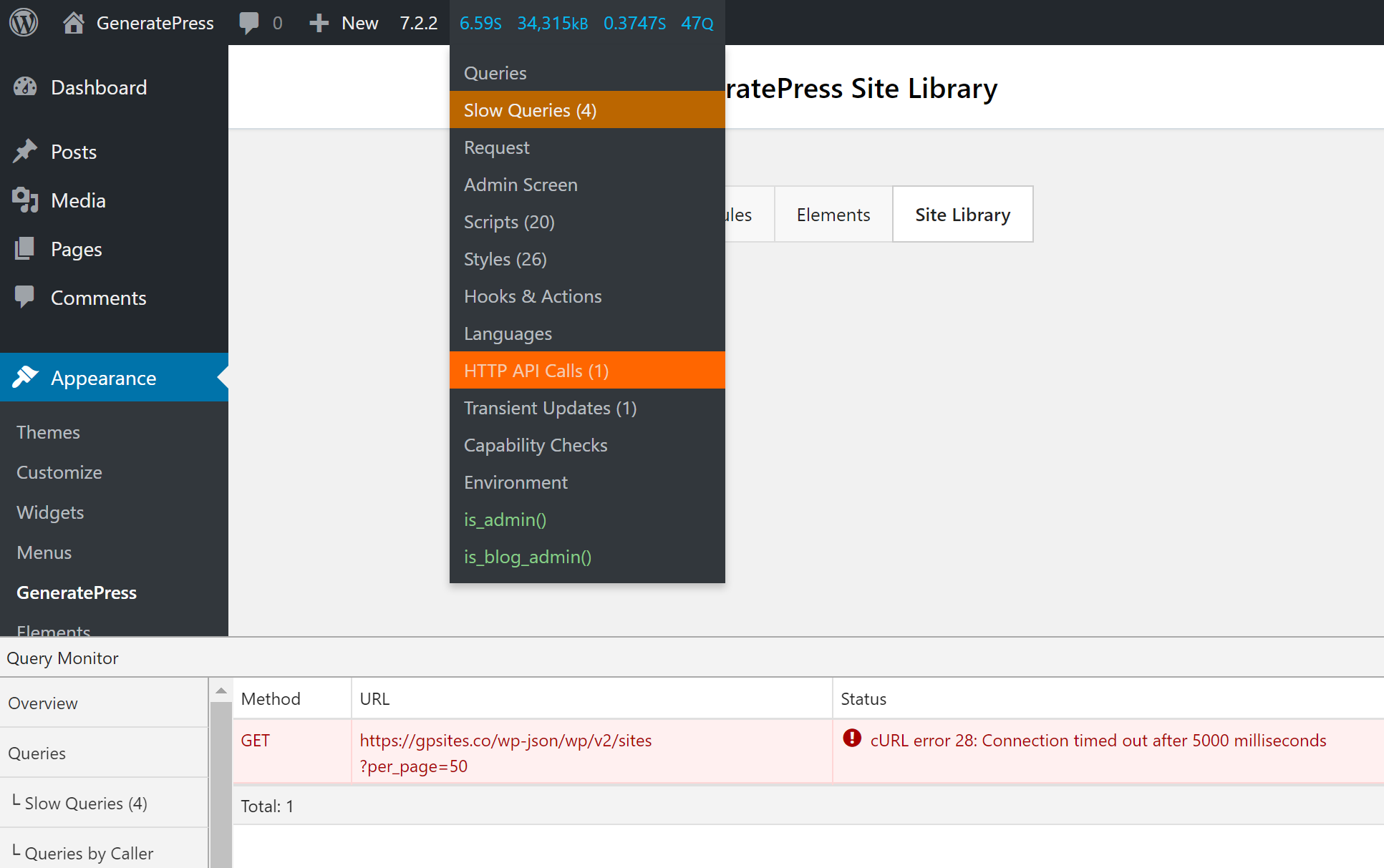Click the 34,315kB memory usage value

coord(552,23)
